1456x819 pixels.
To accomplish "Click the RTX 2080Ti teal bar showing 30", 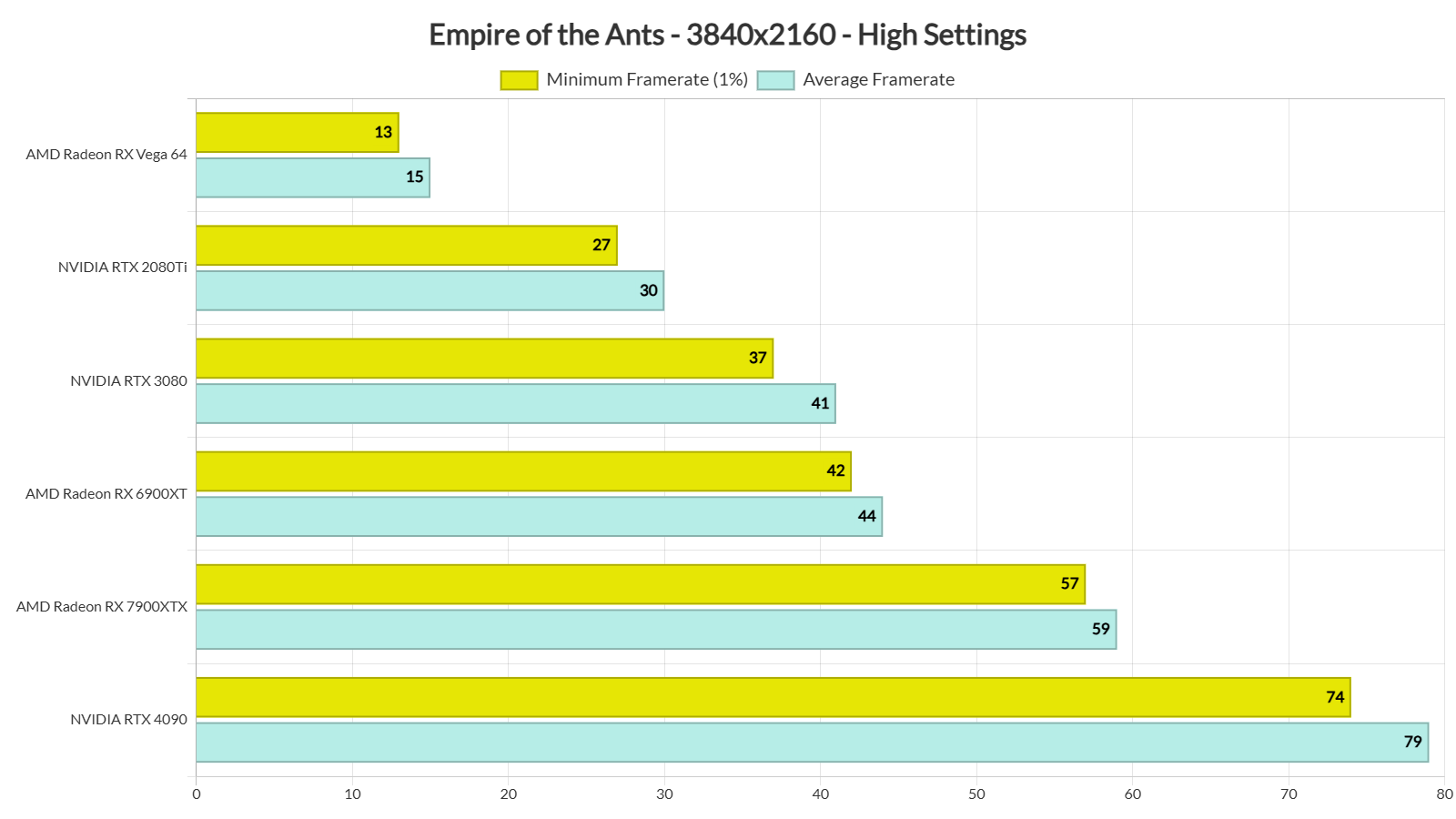I will [430, 290].
